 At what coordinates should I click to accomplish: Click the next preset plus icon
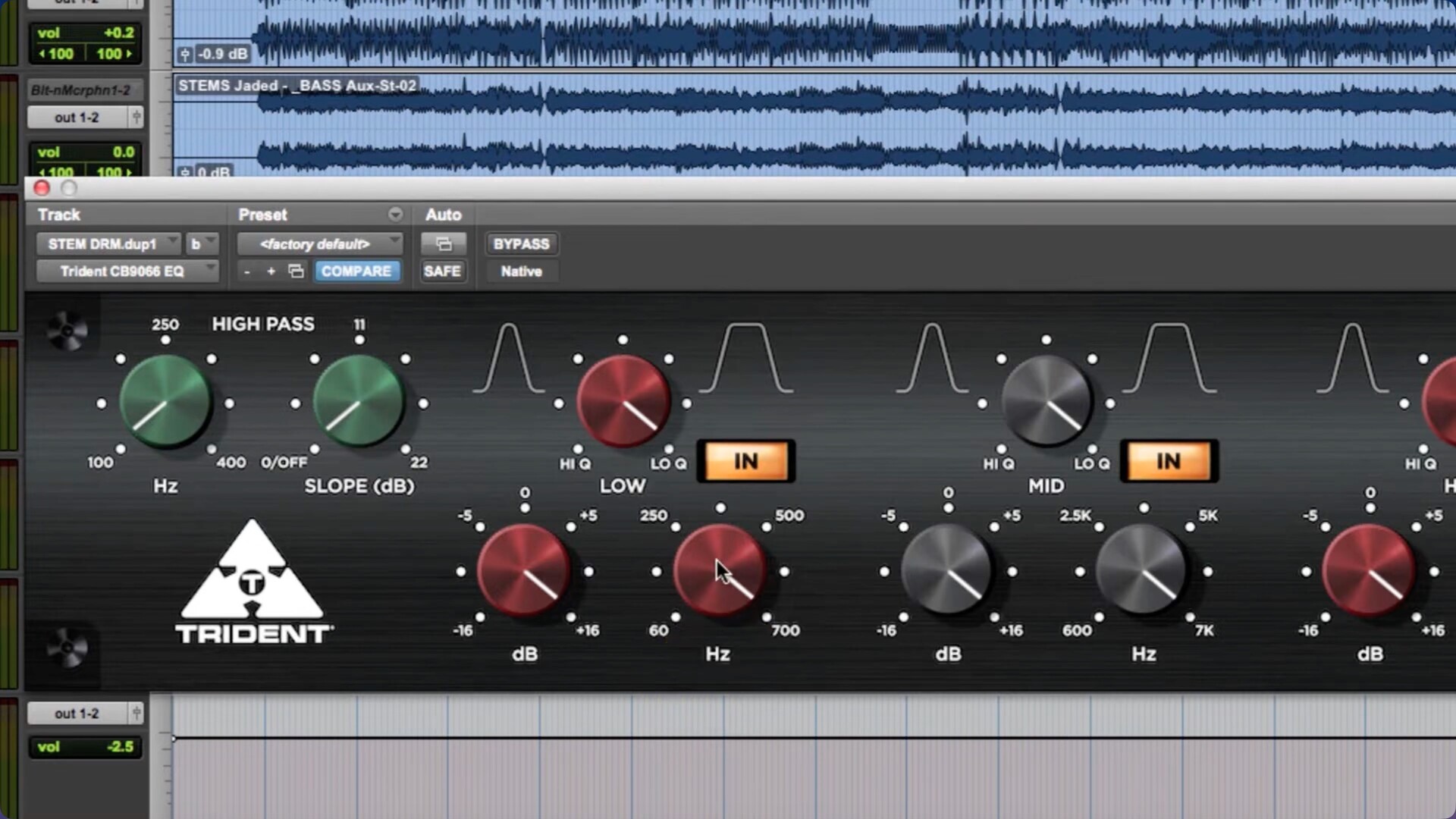[271, 271]
